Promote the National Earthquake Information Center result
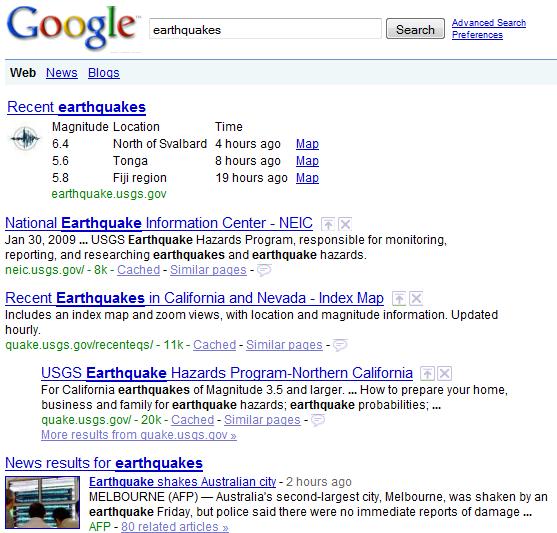Image resolution: width=557 pixels, height=533 pixels. click(328, 224)
